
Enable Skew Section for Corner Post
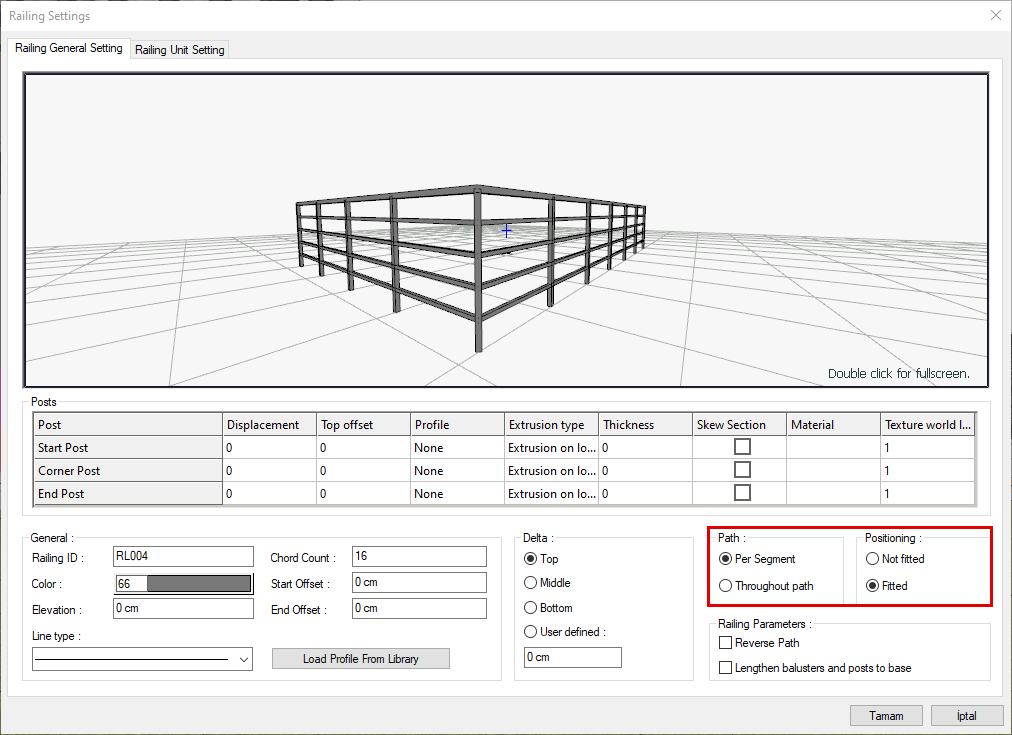point(742,470)
